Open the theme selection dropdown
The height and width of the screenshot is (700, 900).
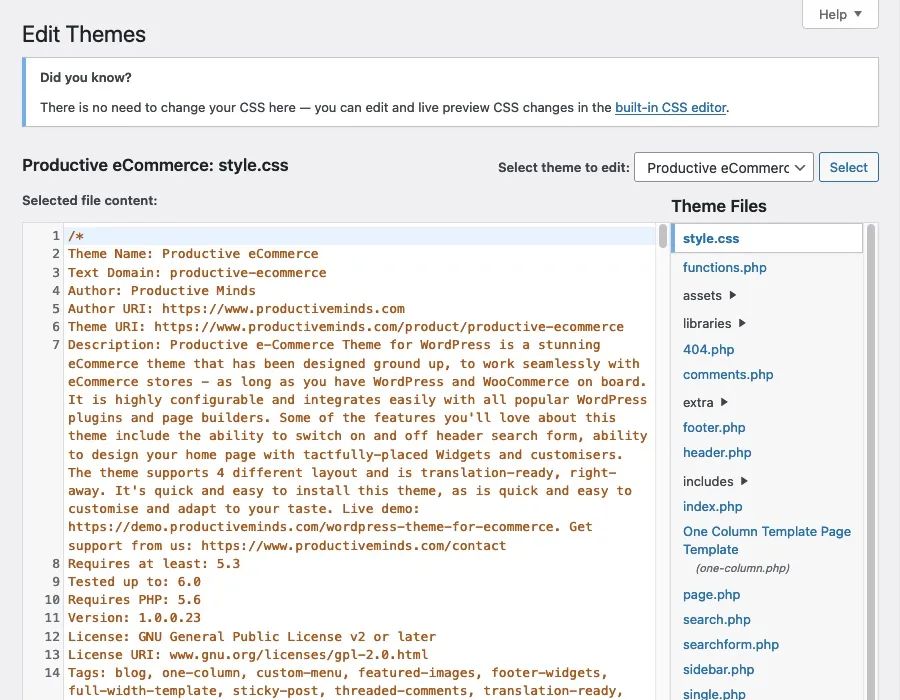(723, 168)
